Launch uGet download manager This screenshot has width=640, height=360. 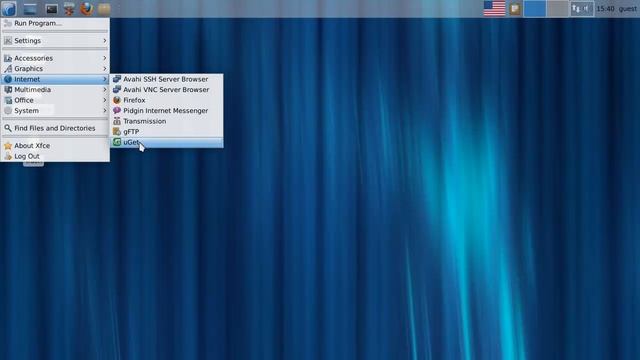click(x=167, y=142)
